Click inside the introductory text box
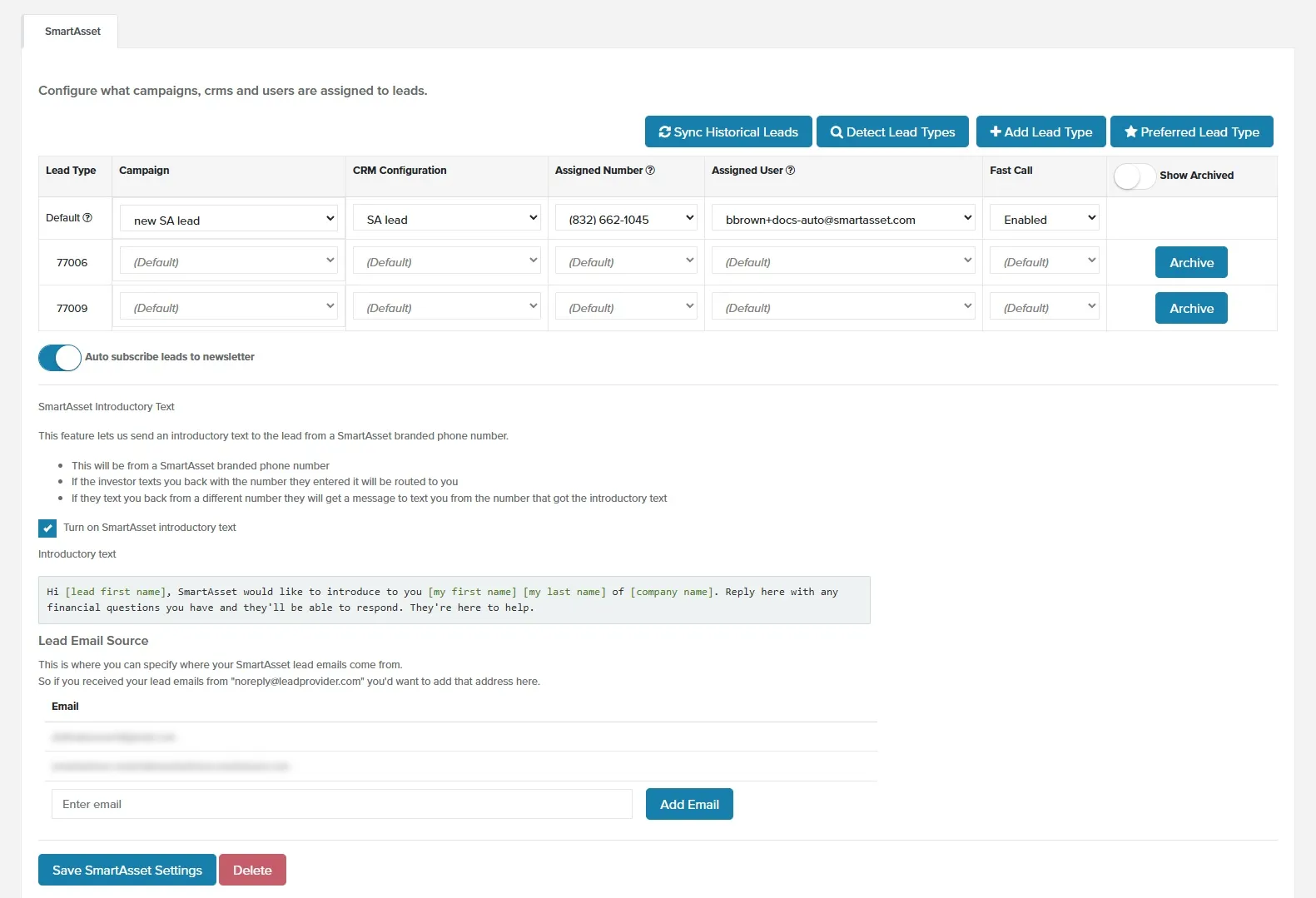 454,600
